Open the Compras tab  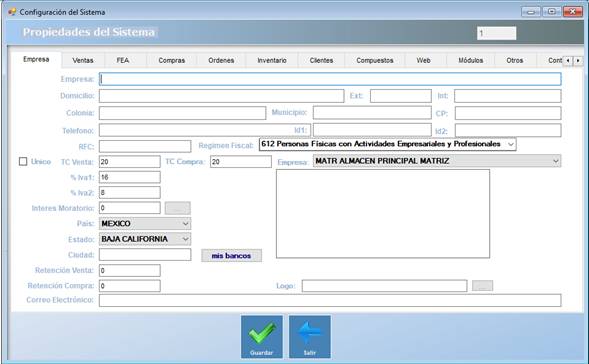coord(172,60)
